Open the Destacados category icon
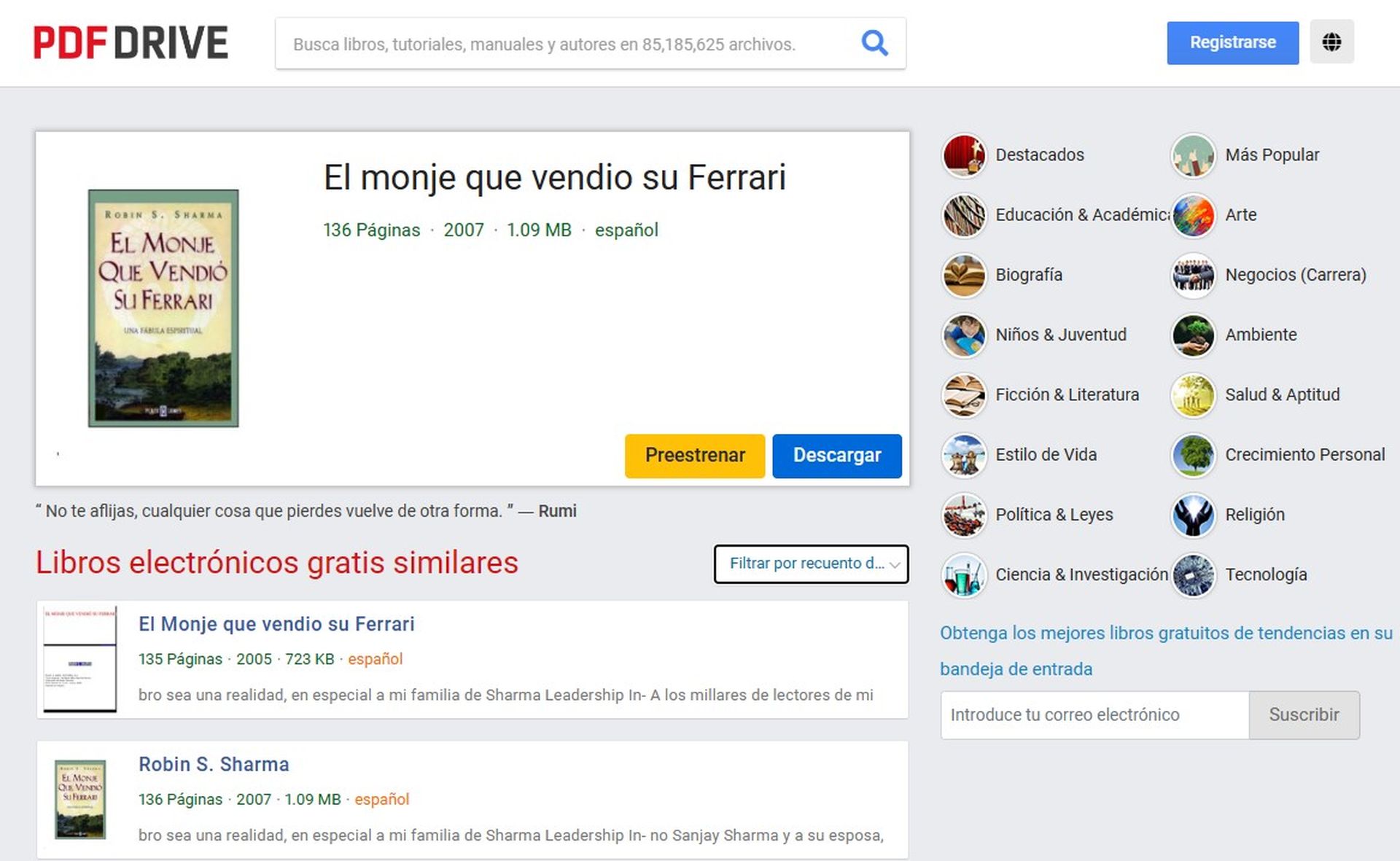 coord(964,155)
